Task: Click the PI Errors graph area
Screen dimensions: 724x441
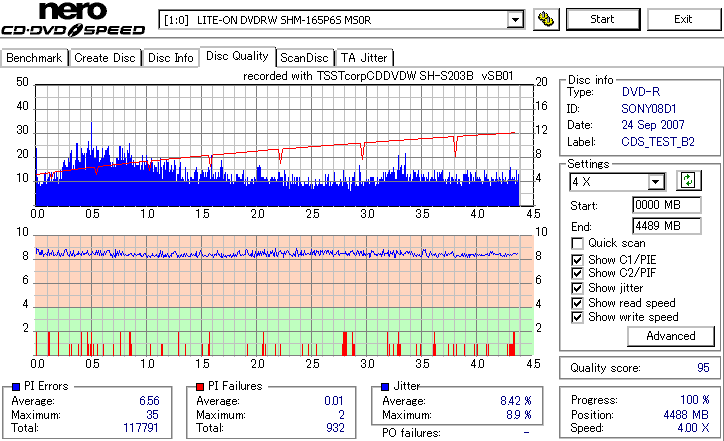Action: 284,145
